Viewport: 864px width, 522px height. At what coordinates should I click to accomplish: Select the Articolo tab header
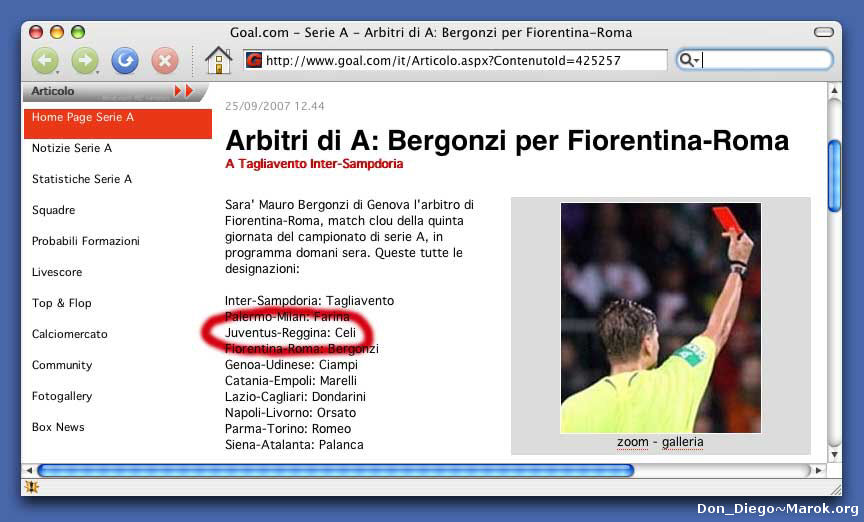[53, 91]
